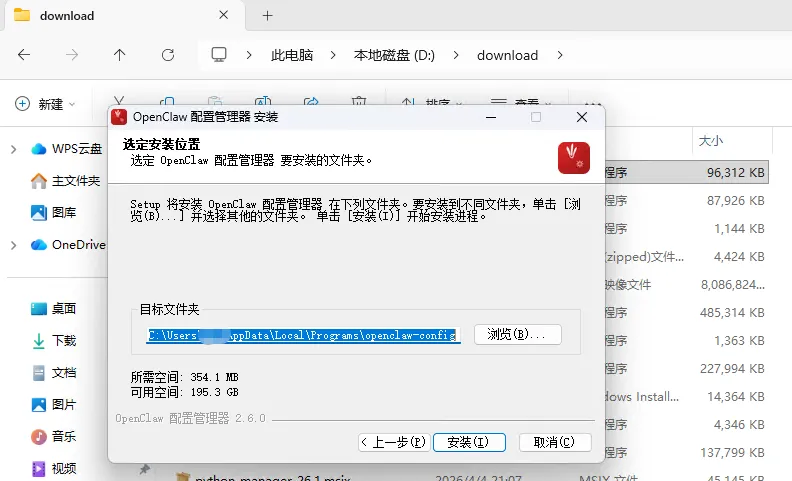This screenshot has height=481, width=792.
Task: Close the download tab
Action: pos(223,15)
